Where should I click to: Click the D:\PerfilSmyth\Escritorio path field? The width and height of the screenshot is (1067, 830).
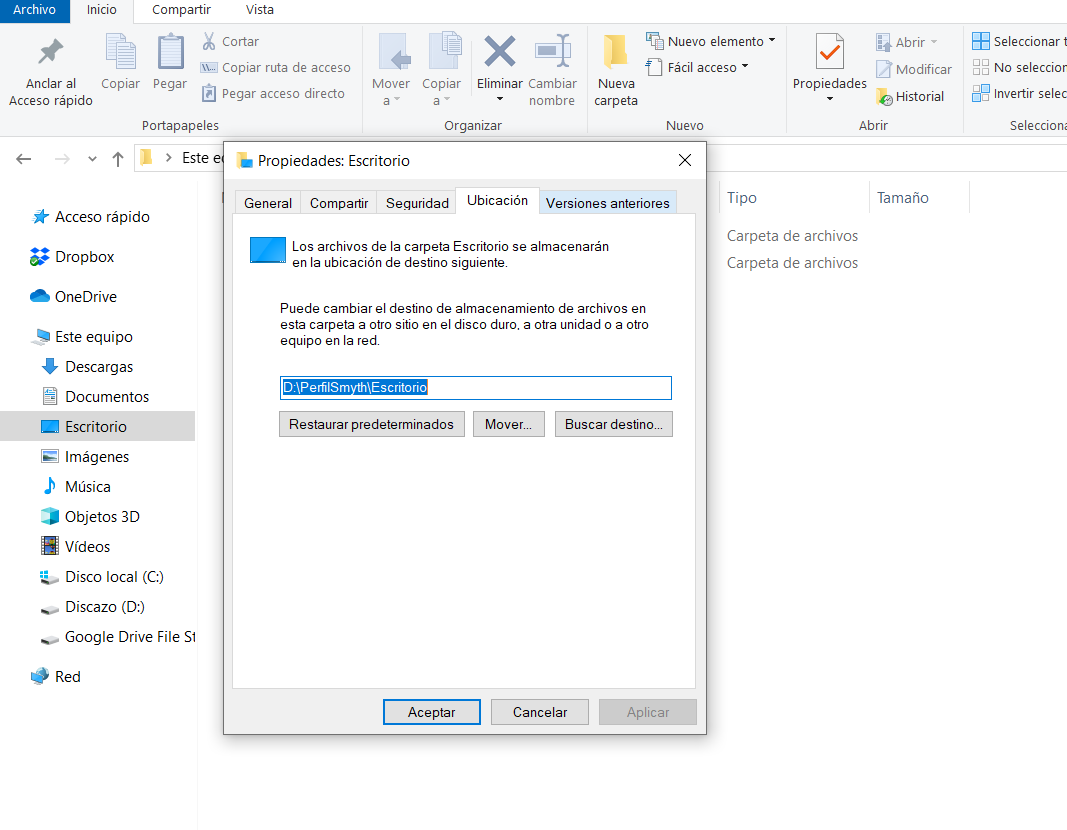pos(475,388)
